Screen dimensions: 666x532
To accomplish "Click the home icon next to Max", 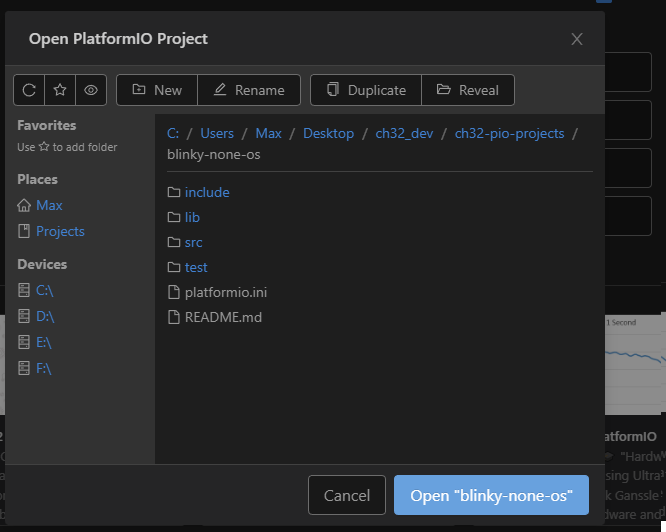I will click(24, 205).
